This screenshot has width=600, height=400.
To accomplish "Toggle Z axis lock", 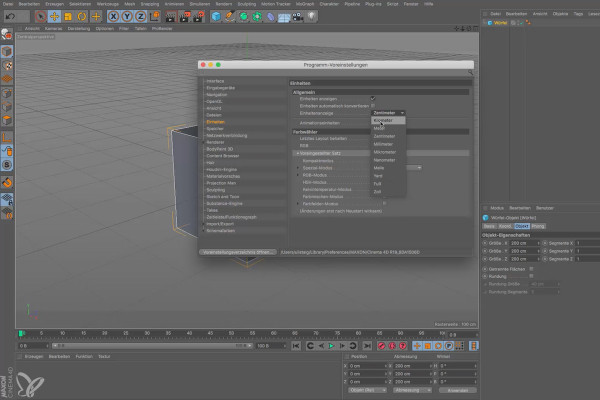I will (141, 16).
